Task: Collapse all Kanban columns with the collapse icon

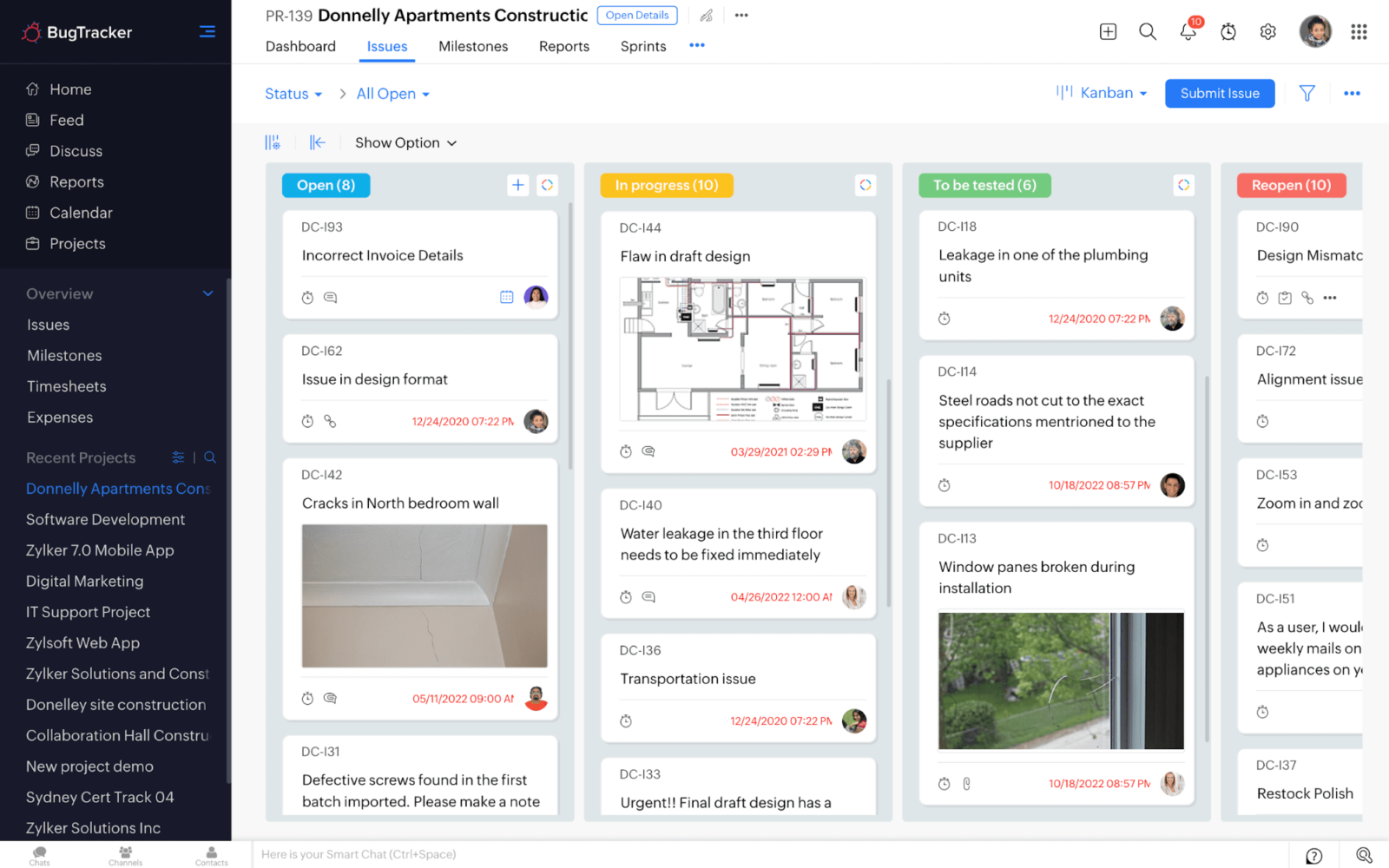Action: point(318,141)
